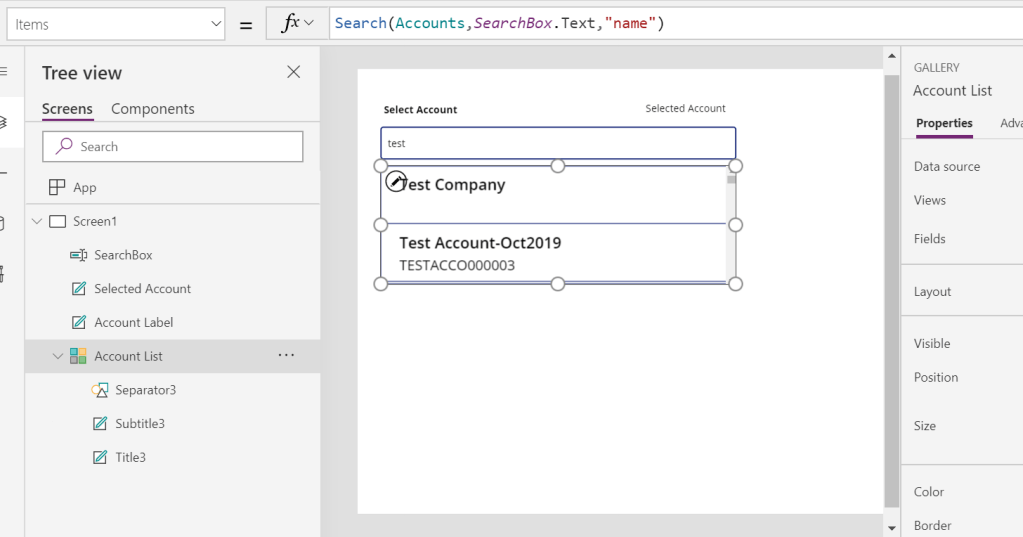
Task: Click the Title3 label icon
Action: coord(99,458)
